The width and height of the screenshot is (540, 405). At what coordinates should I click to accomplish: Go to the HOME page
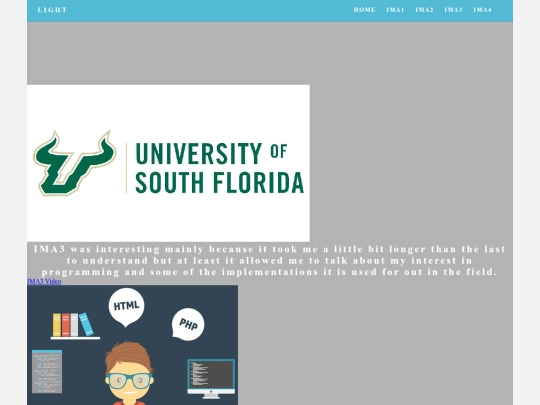point(364,10)
